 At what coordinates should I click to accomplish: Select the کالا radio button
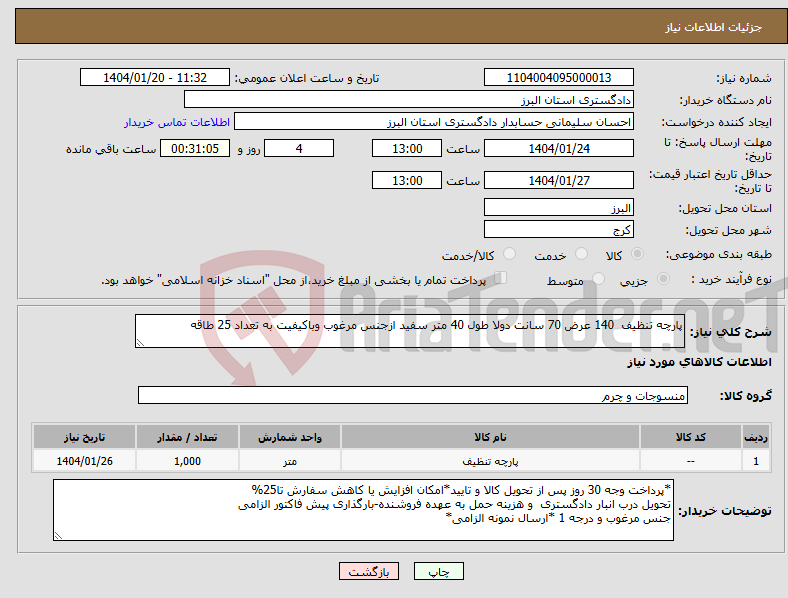tap(637, 254)
